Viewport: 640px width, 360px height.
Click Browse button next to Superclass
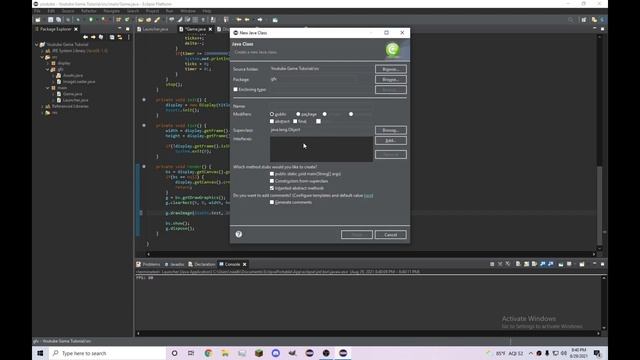(x=391, y=130)
